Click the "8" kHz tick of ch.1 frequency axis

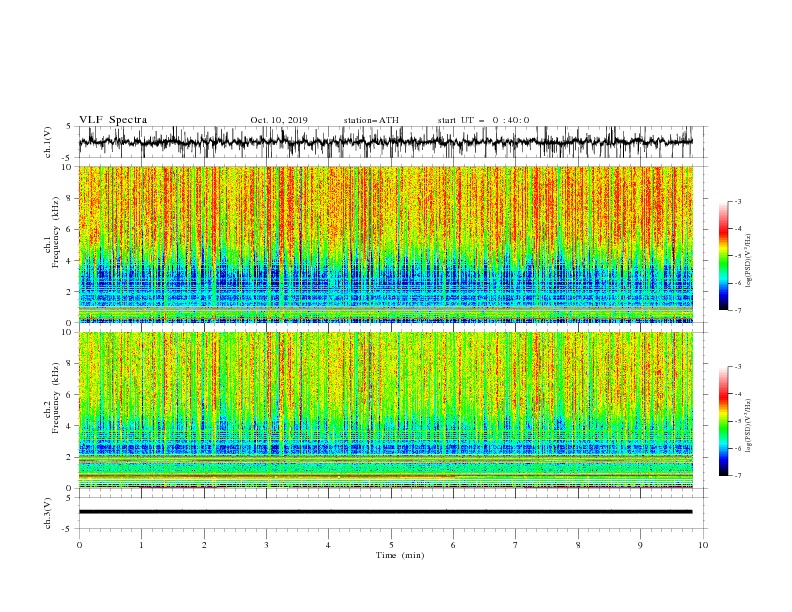click(69, 198)
